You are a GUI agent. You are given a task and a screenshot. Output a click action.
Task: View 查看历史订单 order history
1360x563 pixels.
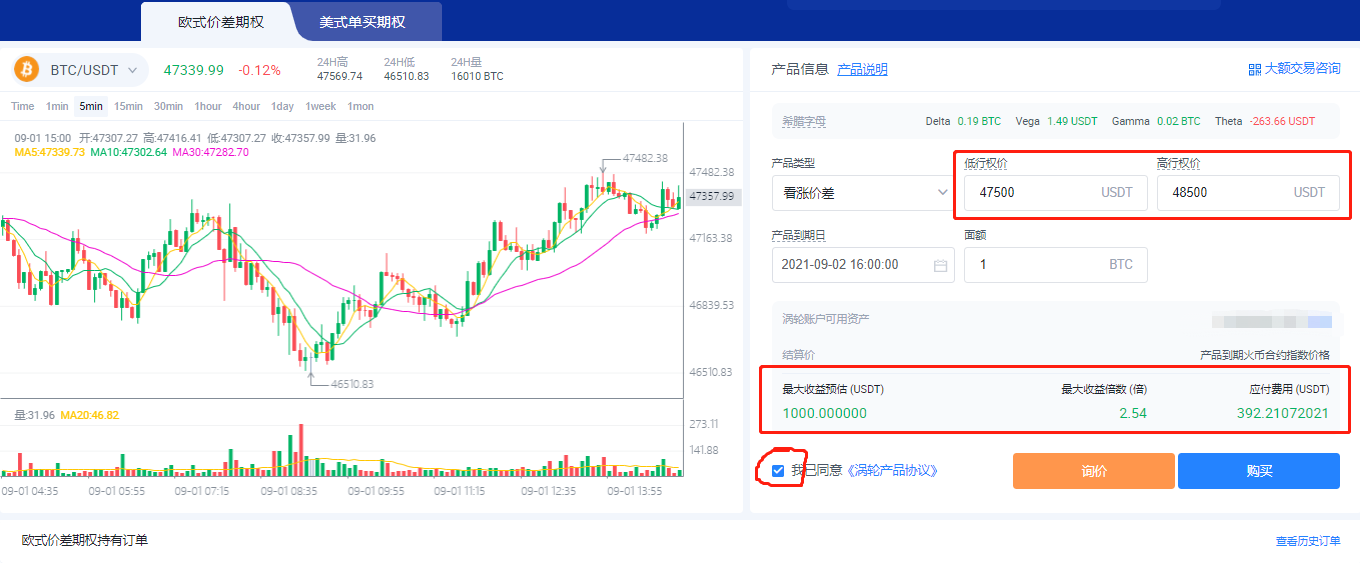(x=1307, y=541)
